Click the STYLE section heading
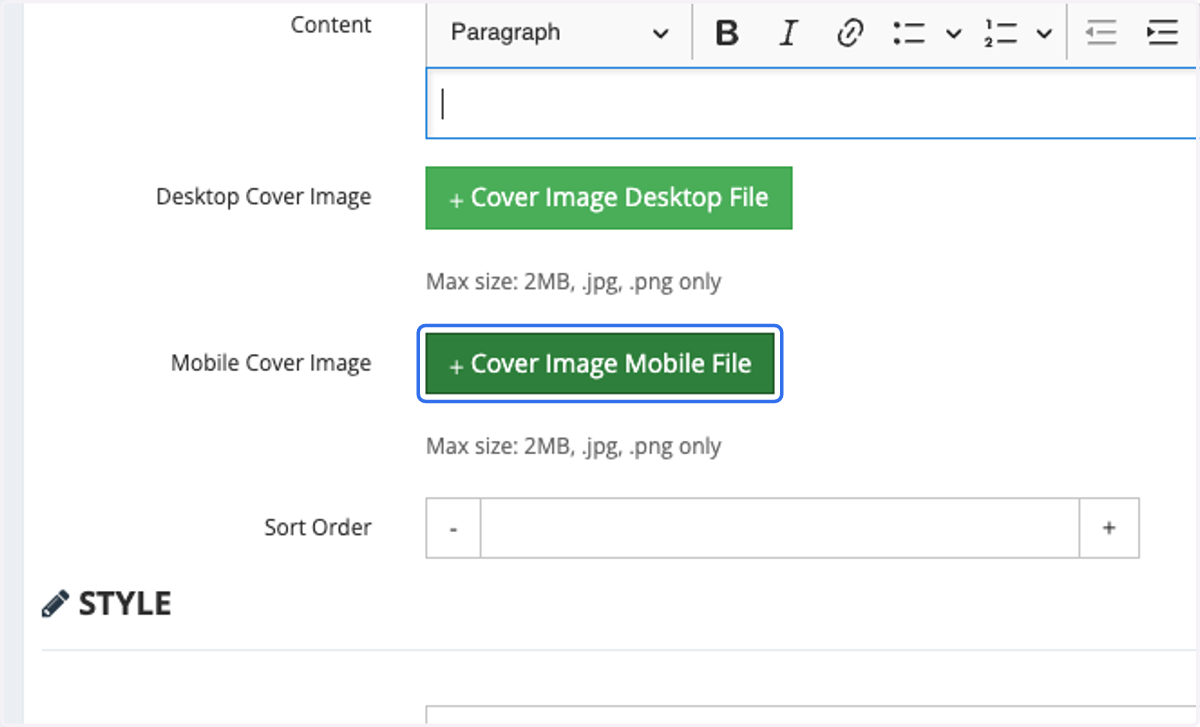1200x727 pixels. (124, 604)
